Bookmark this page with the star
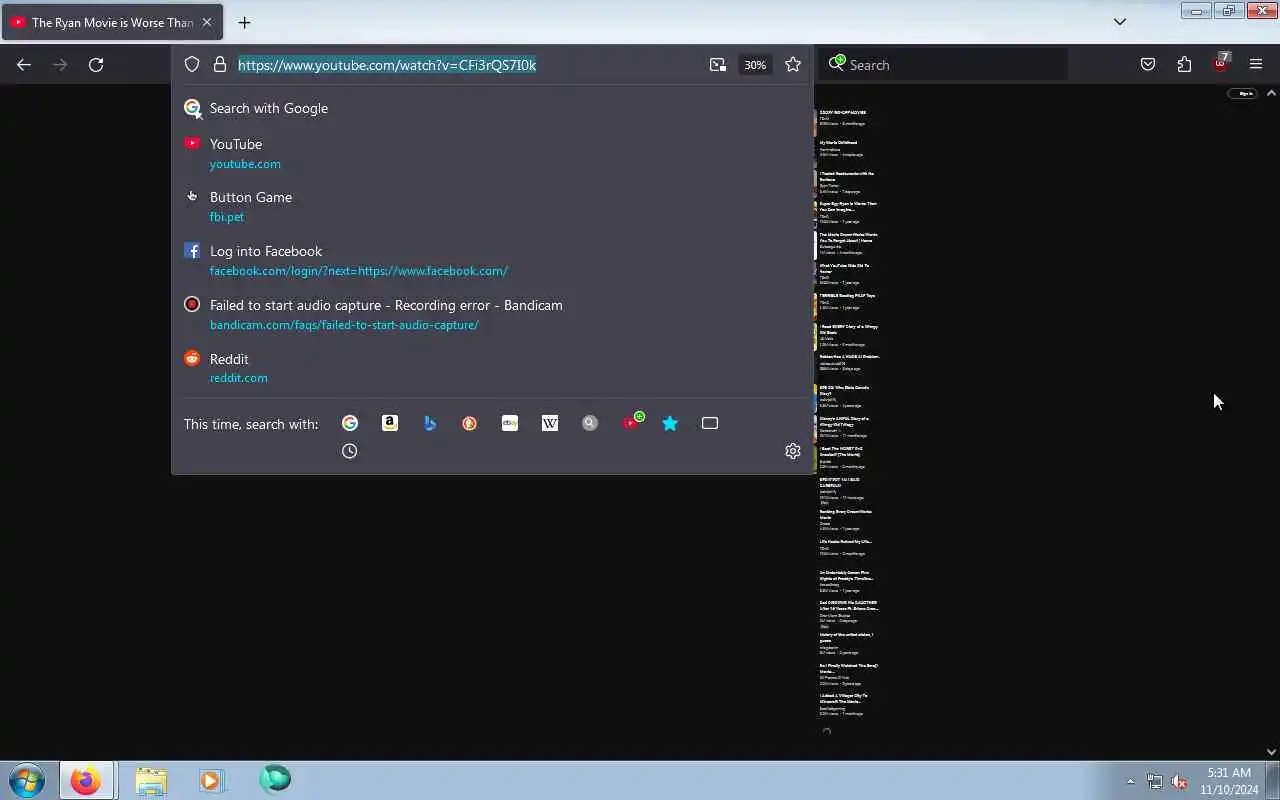 coord(793,65)
